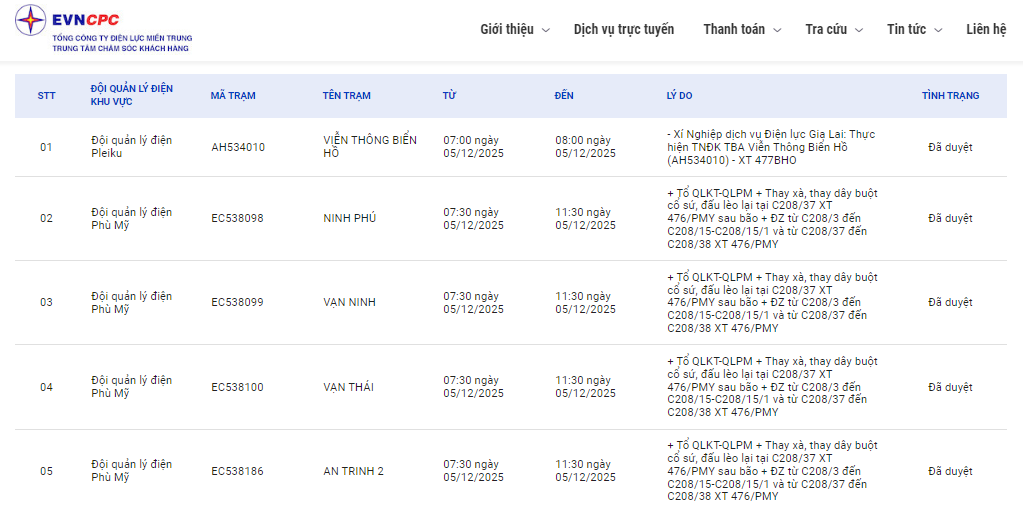Click the Mã trạm column header
This screenshot has height=512, width=1023.
tap(233, 96)
